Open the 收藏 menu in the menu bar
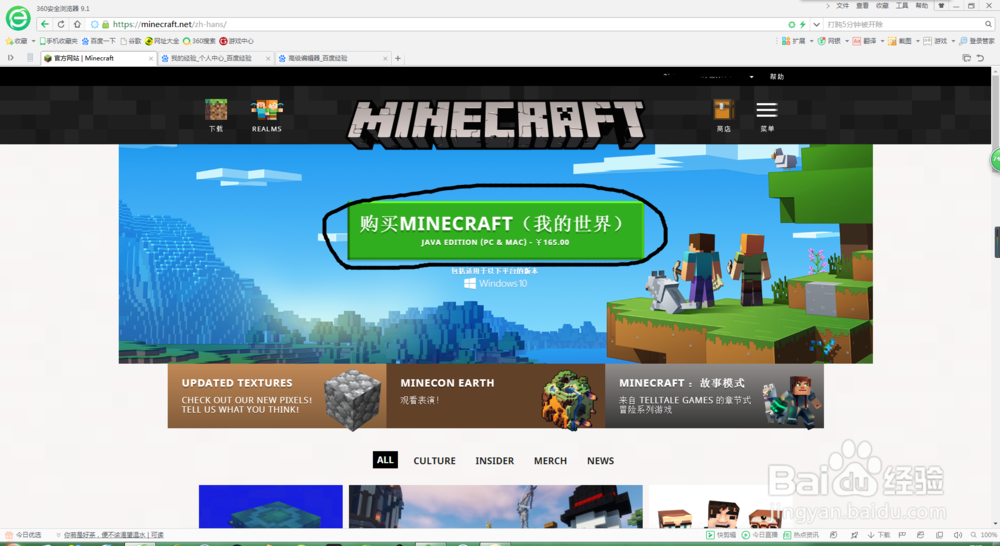 pos(882,6)
